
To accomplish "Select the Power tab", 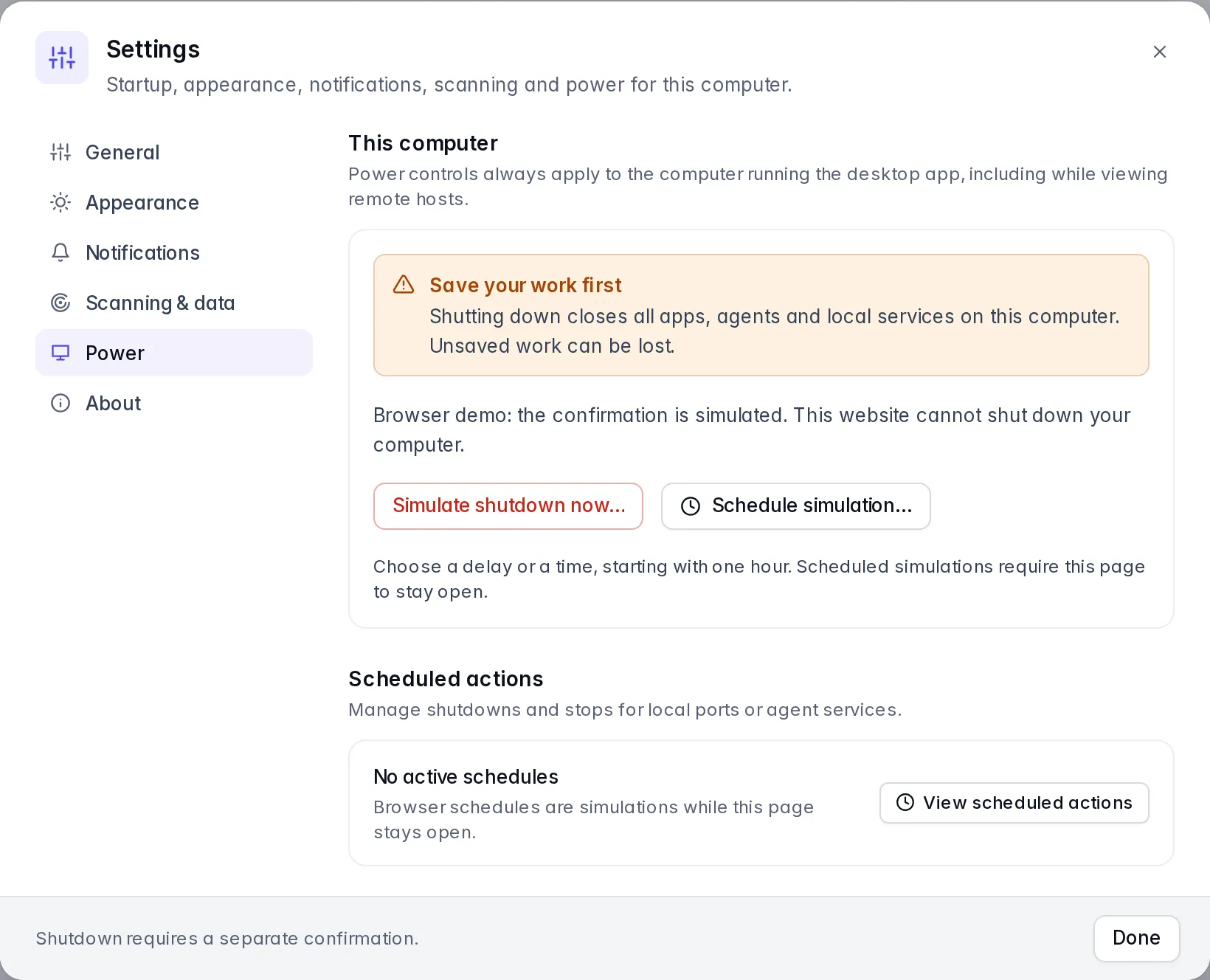I will coord(174,353).
